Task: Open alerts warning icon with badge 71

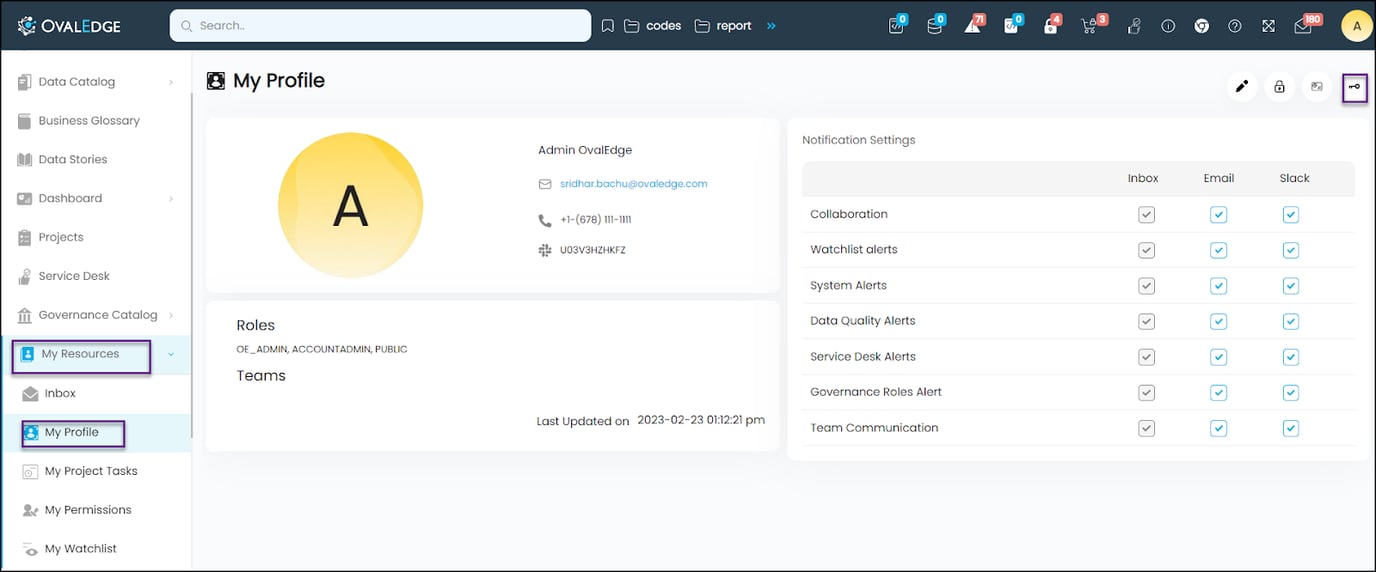Action: tap(973, 26)
